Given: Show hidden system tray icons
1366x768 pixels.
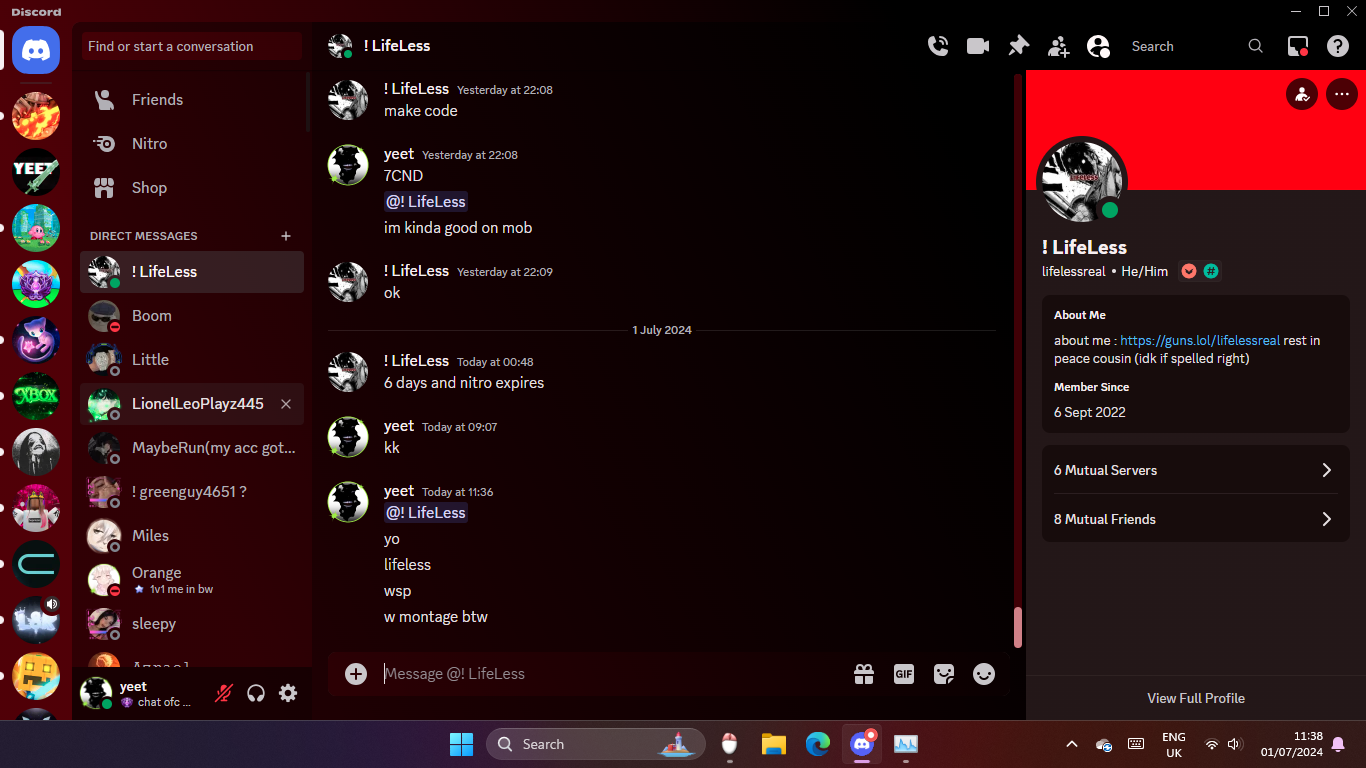Looking at the screenshot, I should coord(1072,744).
